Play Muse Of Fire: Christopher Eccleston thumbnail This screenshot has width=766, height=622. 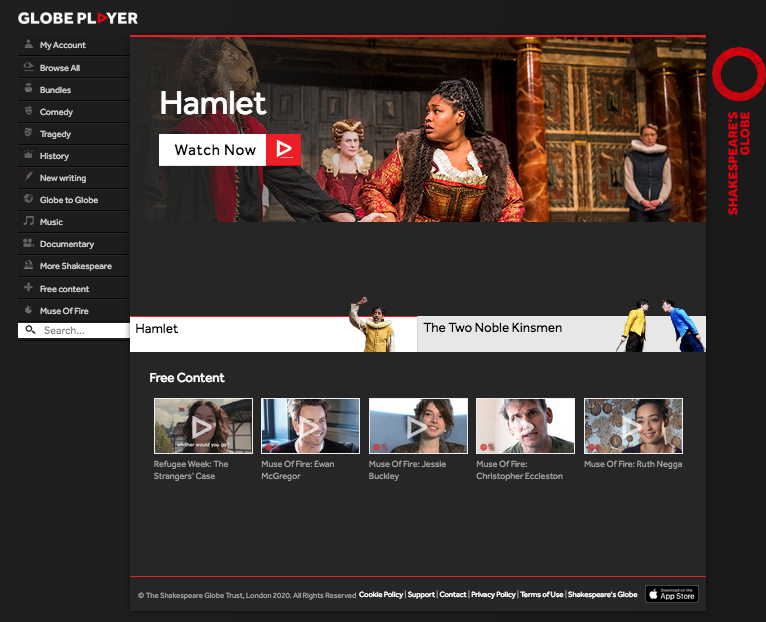point(526,426)
